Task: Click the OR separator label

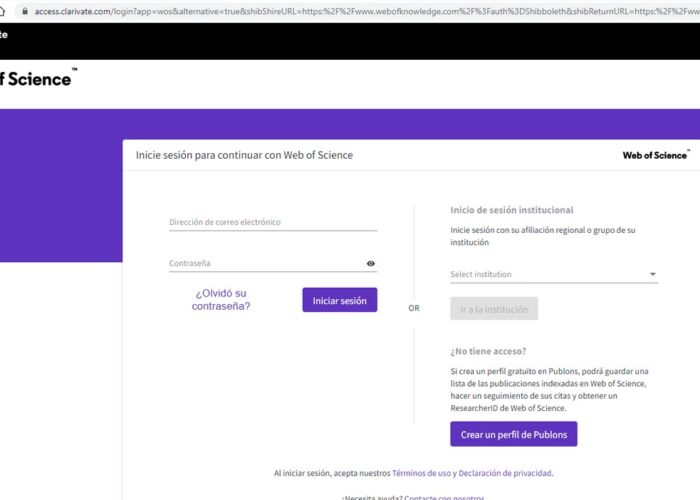Action: [414, 308]
